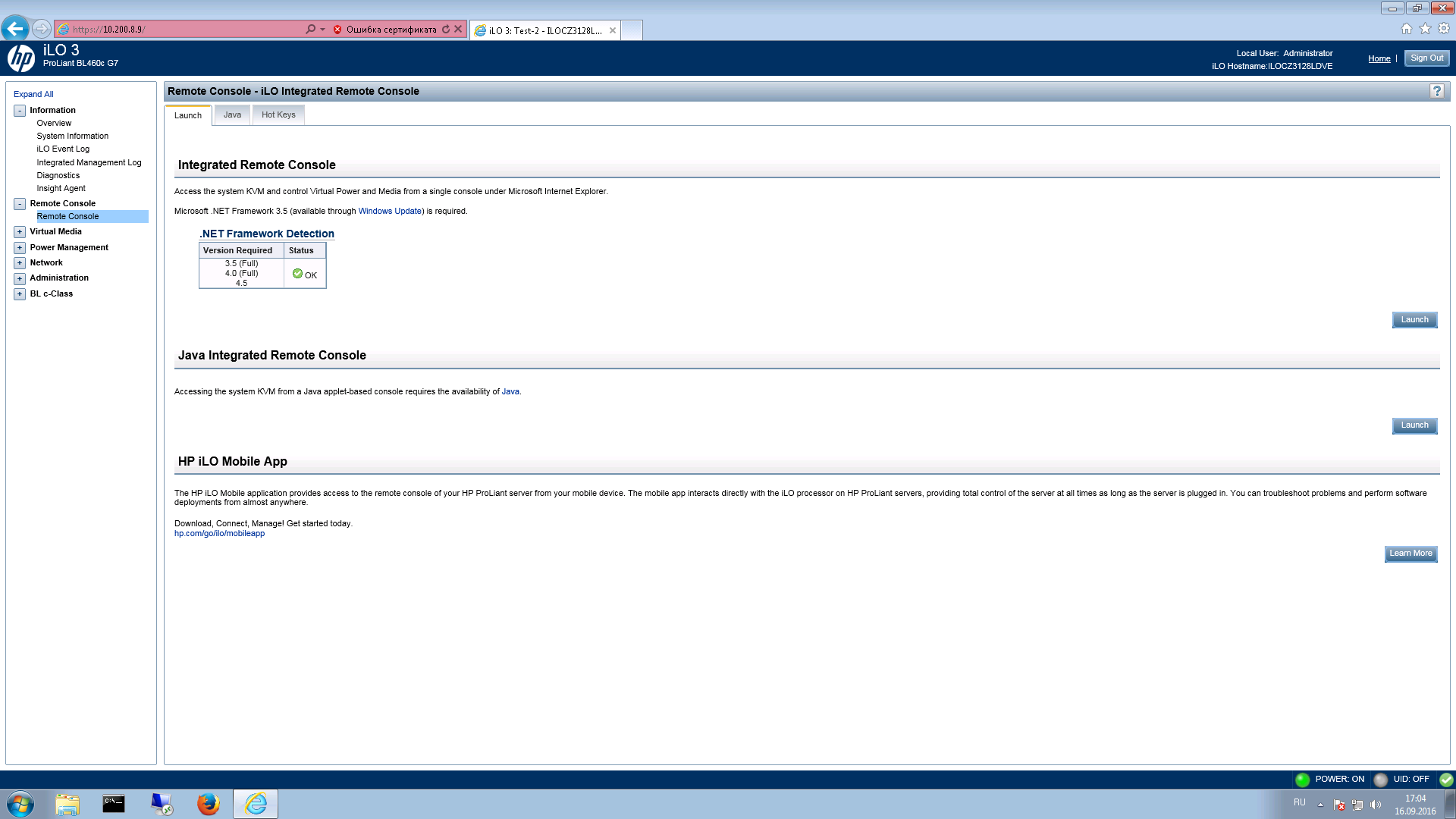This screenshot has height=819, width=1456.
Task: Close the iLO 3 browser tab
Action: coord(612,30)
